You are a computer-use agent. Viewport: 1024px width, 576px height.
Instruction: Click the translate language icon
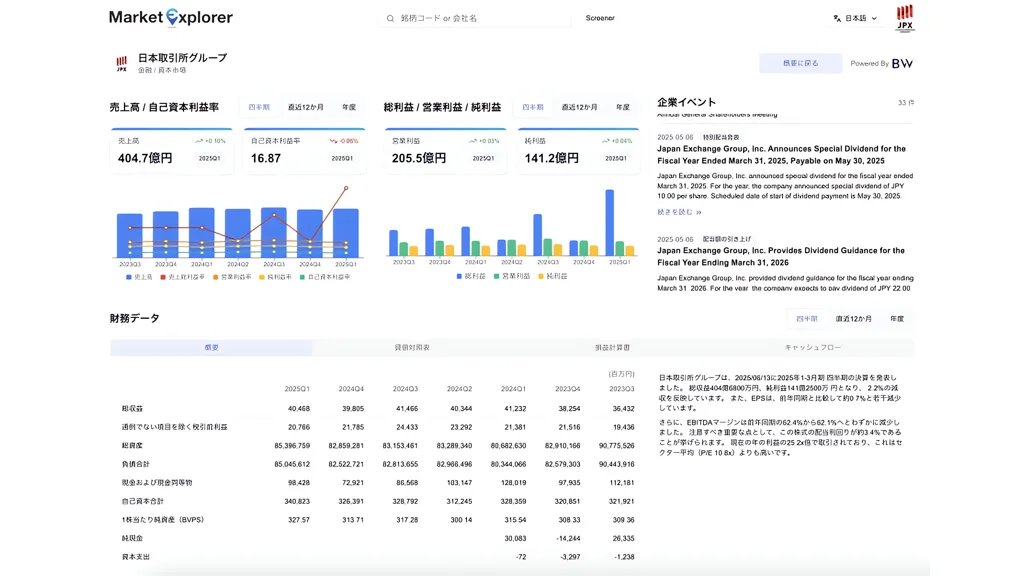837,18
